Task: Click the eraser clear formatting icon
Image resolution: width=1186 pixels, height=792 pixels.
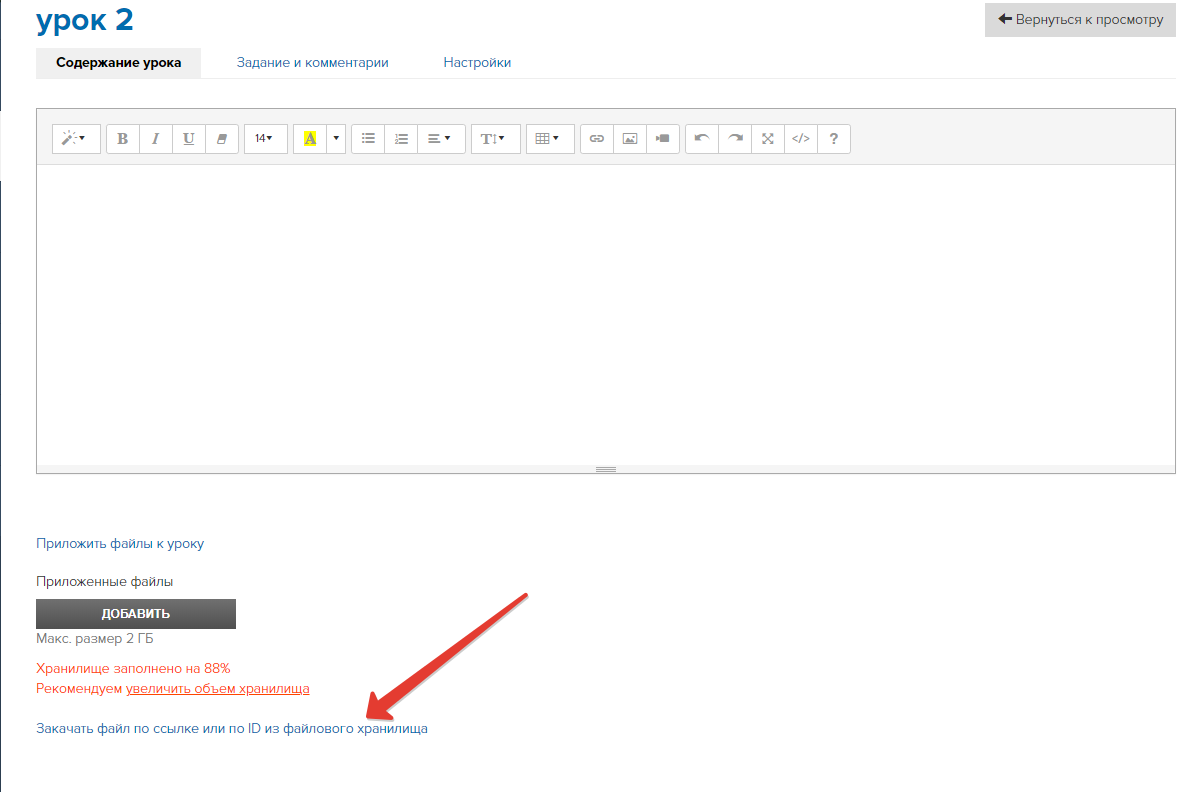Action: point(221,139)
